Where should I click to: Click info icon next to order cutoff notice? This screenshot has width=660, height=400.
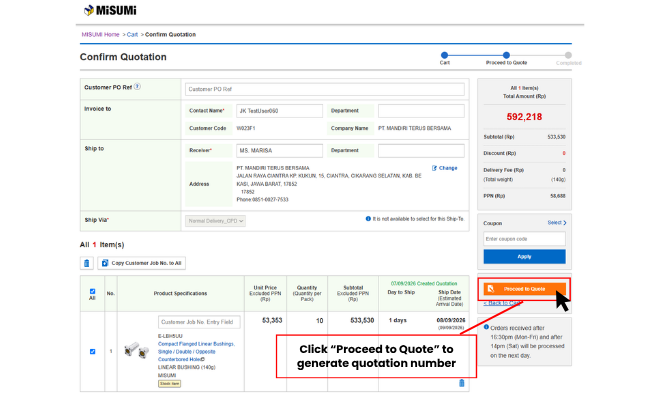[x=486, y=327]
